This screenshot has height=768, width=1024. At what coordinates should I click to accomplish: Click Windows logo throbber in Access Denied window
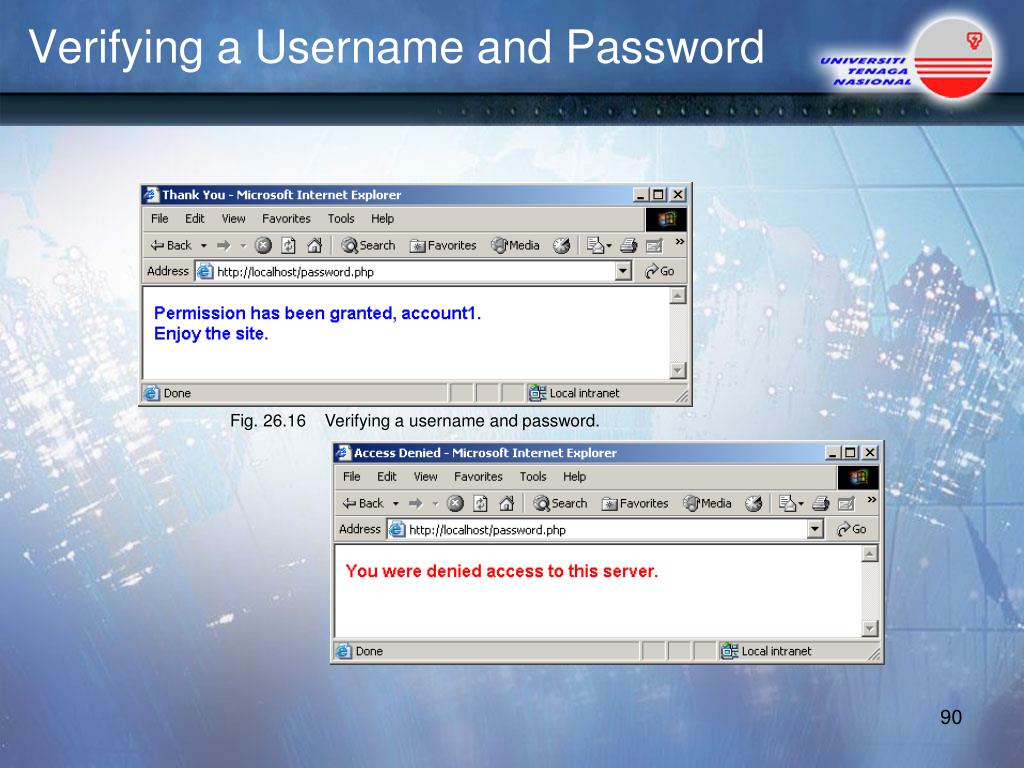858,477
